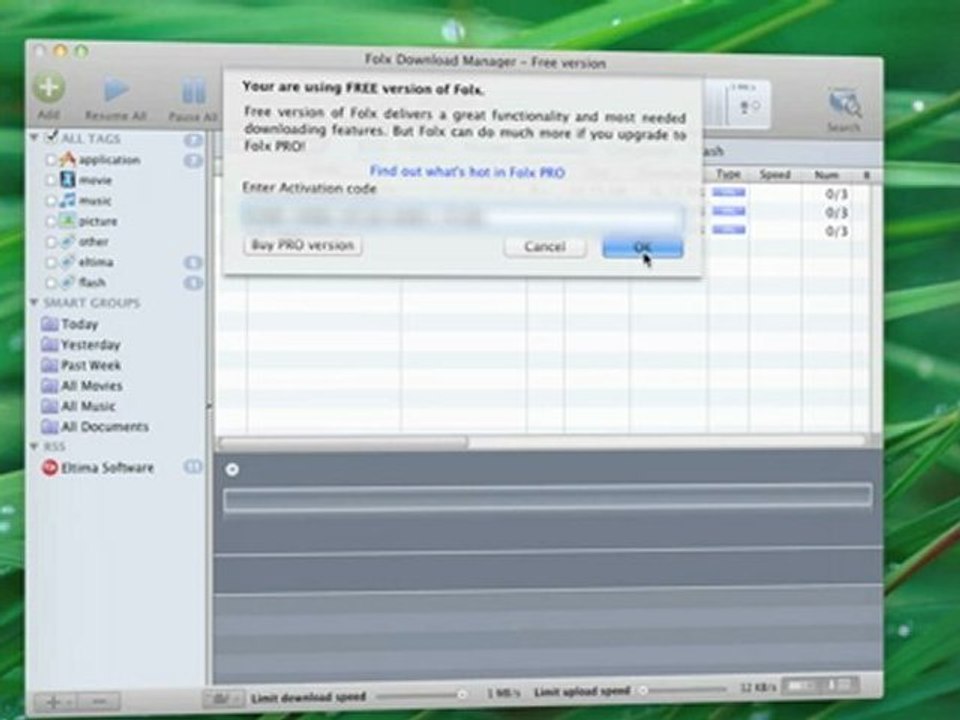
Task: Click the Limit upload speed slider knob
Action: [643, 691]
